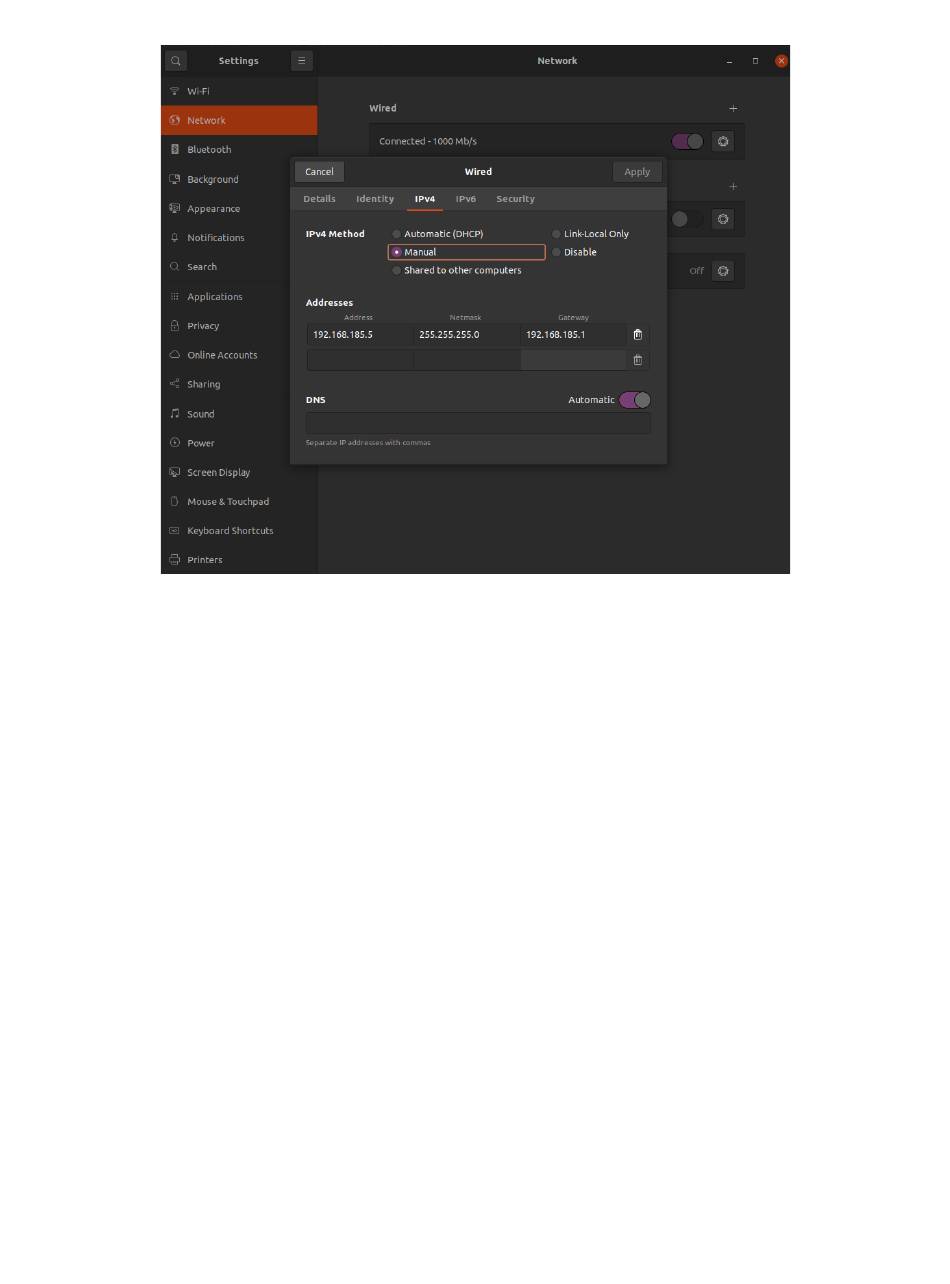Click the search icon in Settings header
The height and width of the screenshot is (1284, 950).
click(x=176, y=61)
